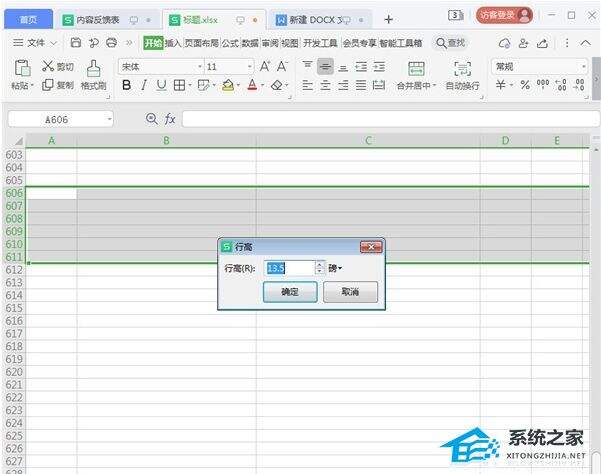Increase font size with larger A icon
601x474 pixels.
(265, 66)
